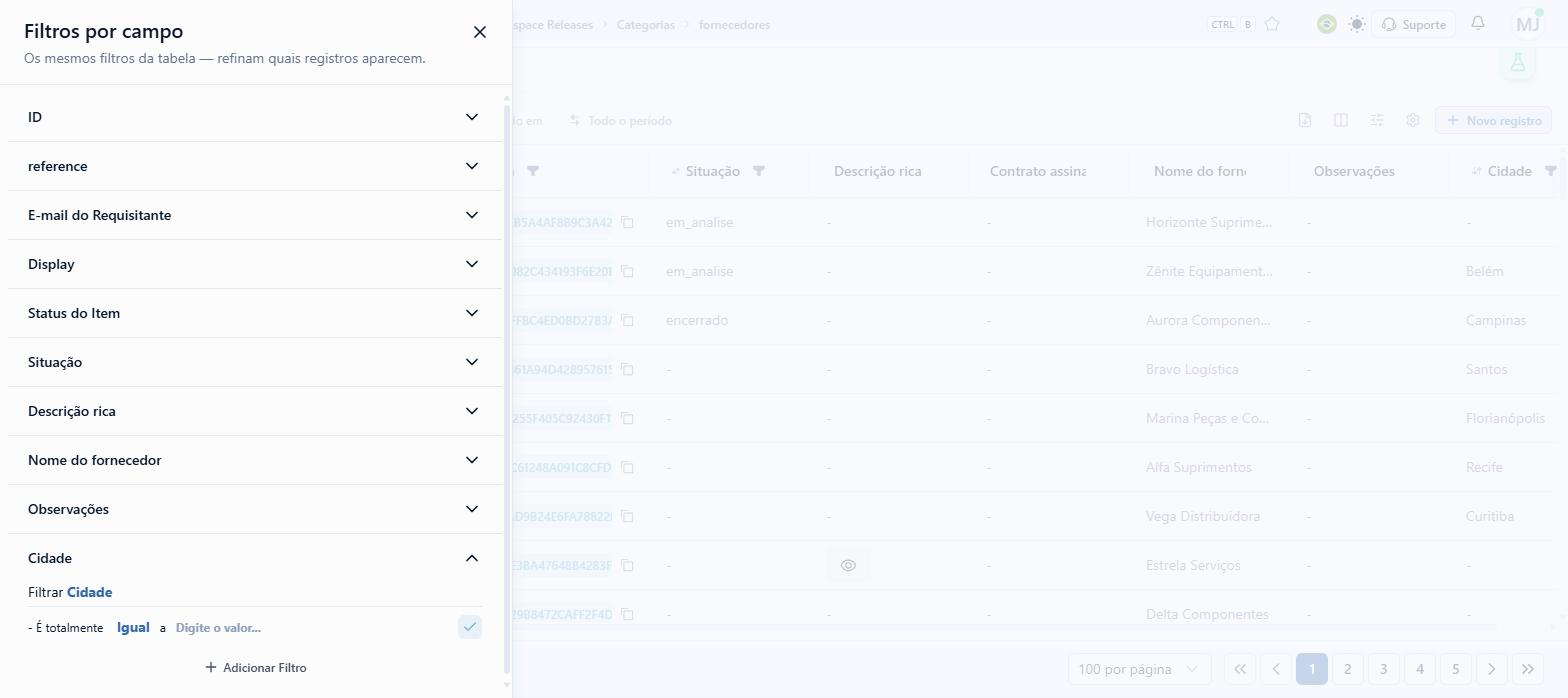Screen dimensions: 1568x698
Task: Go to page 2
Action: pos(1348,669)
